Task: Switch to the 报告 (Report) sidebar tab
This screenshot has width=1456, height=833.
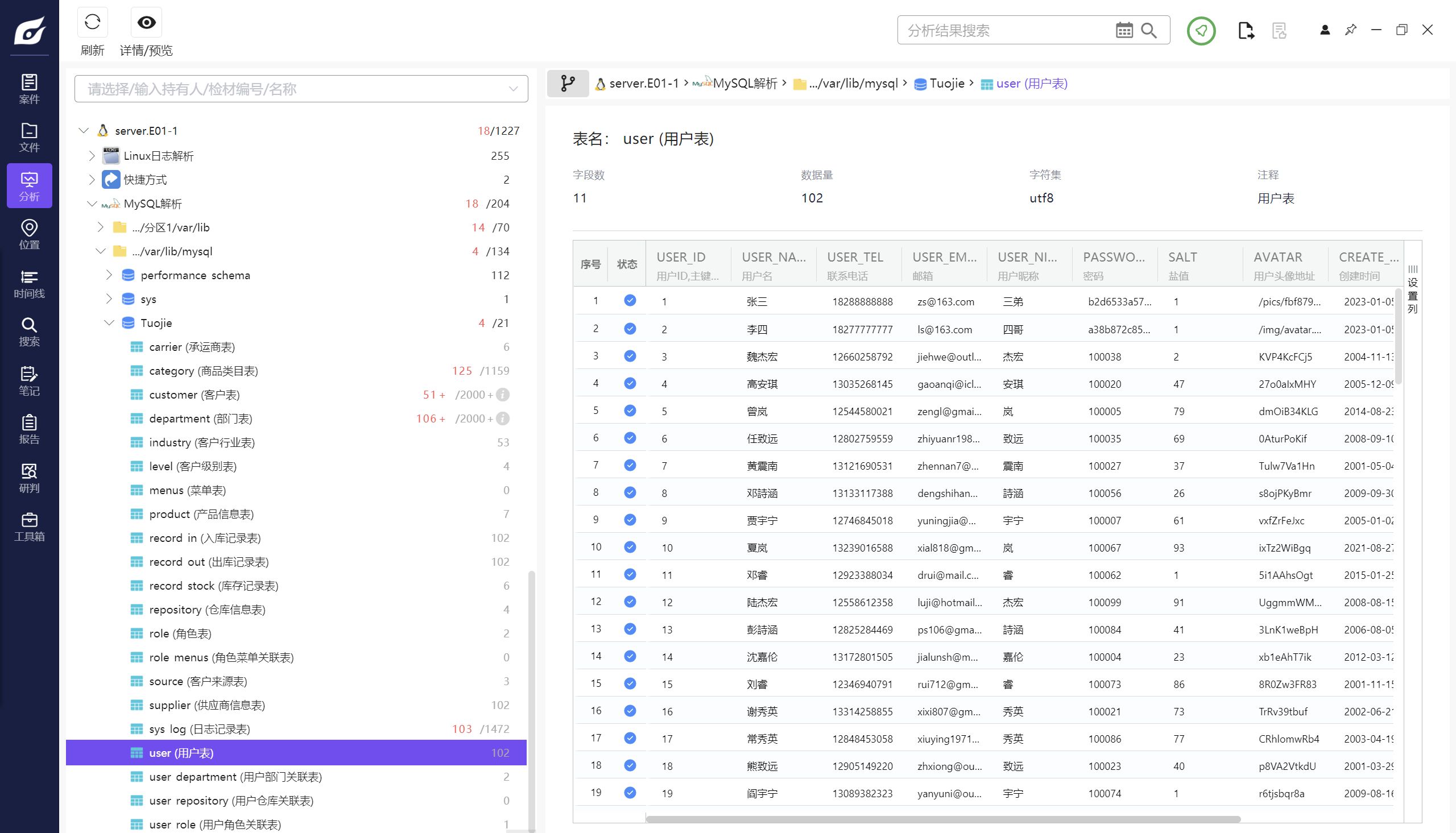Action: click(29, 429)
